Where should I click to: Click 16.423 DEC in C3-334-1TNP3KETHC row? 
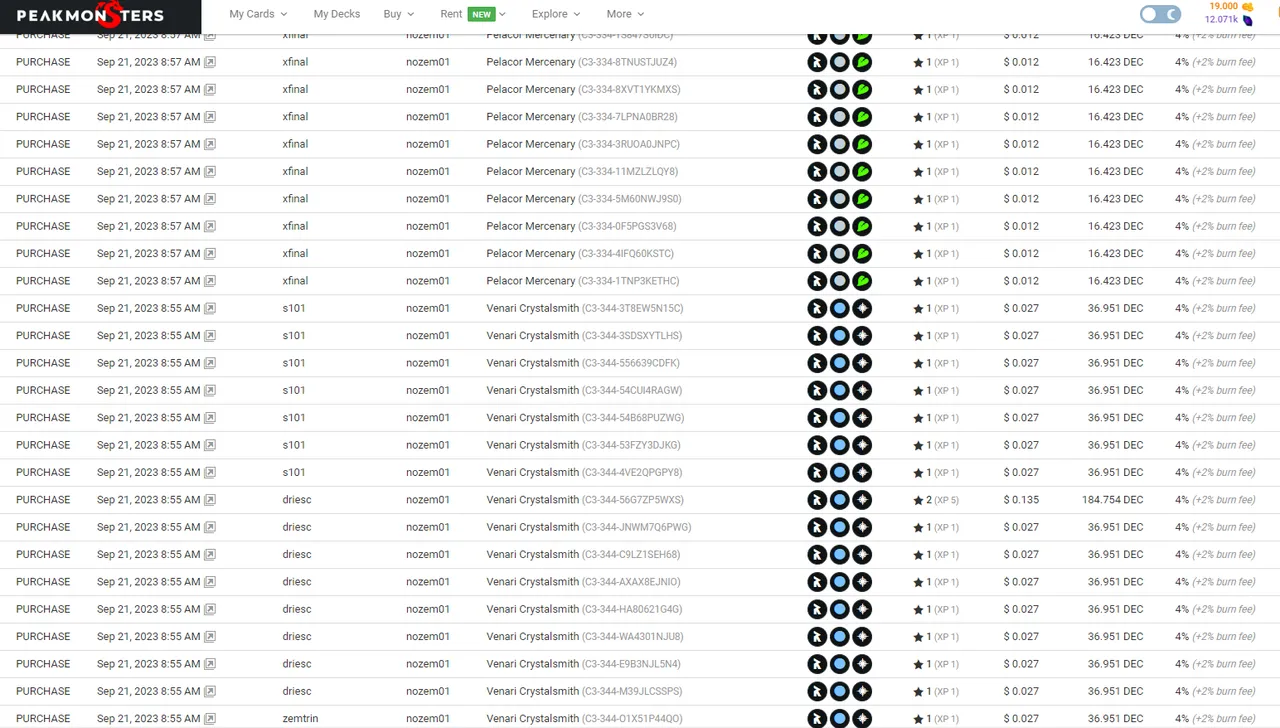coord(1116,281)
